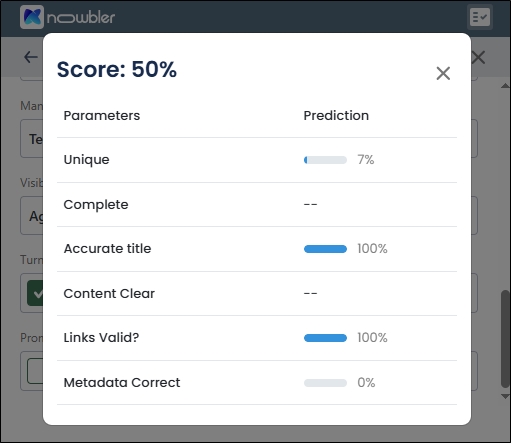Click the Knowbler wordmark text
511x443 pixels.
(x=81, y=17)
